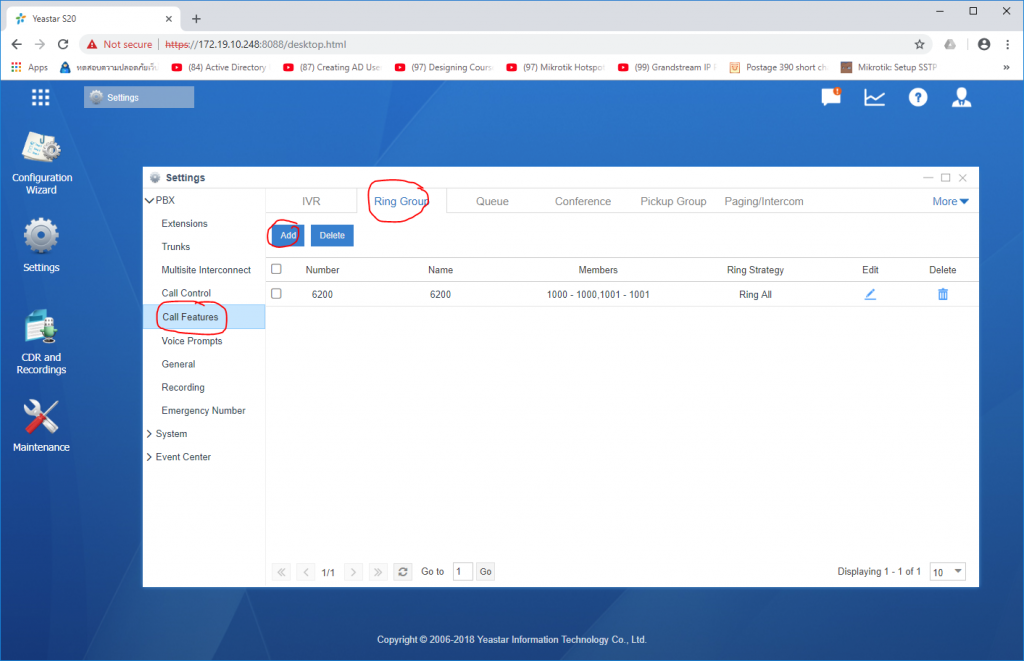The height and width of the screenshot is (661, 1024).
Task: Open Multisite Interconnect in the tree
Action: coord(206,270)
